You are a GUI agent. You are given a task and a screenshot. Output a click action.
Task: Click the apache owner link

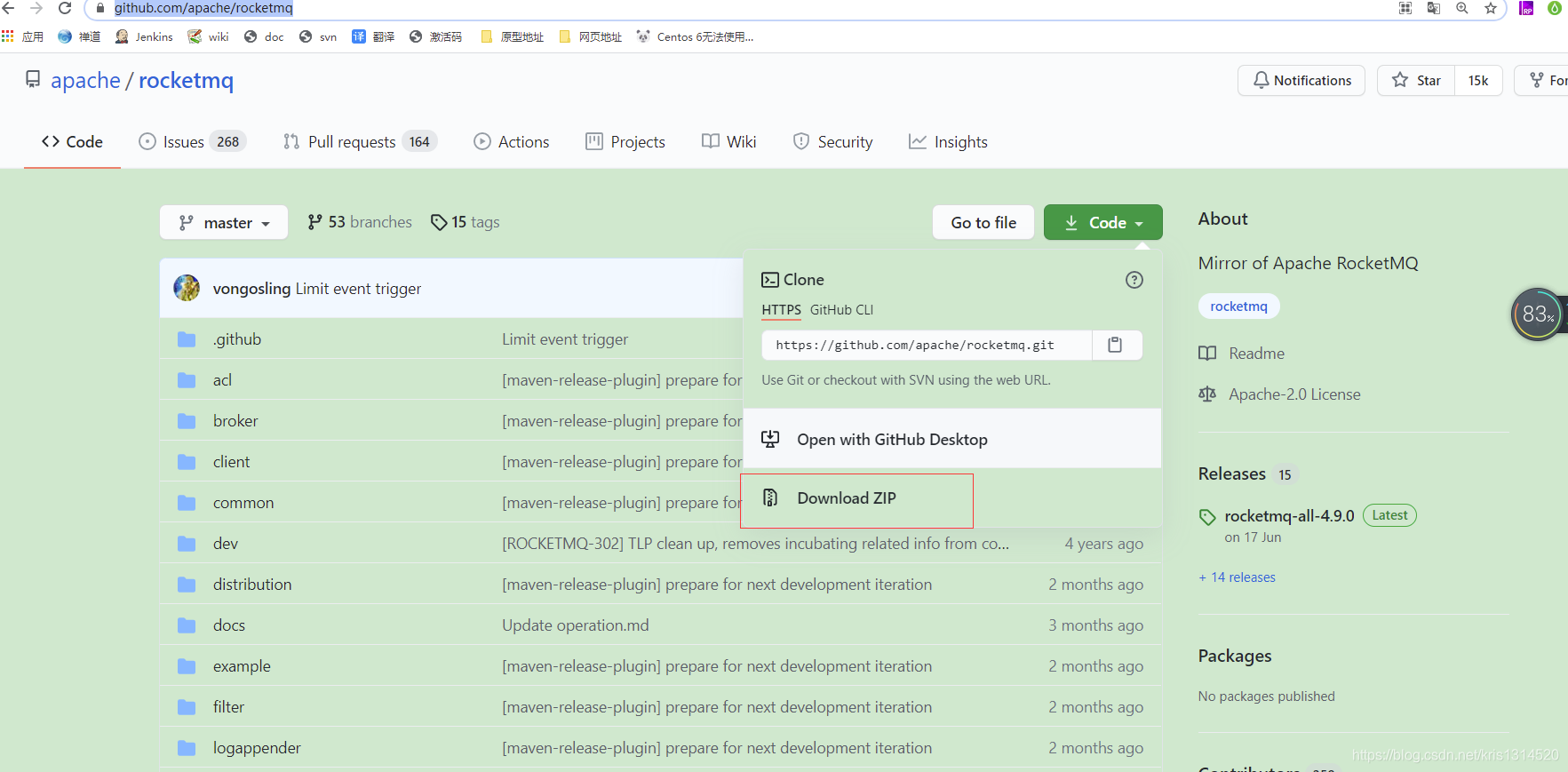point(85,80)
